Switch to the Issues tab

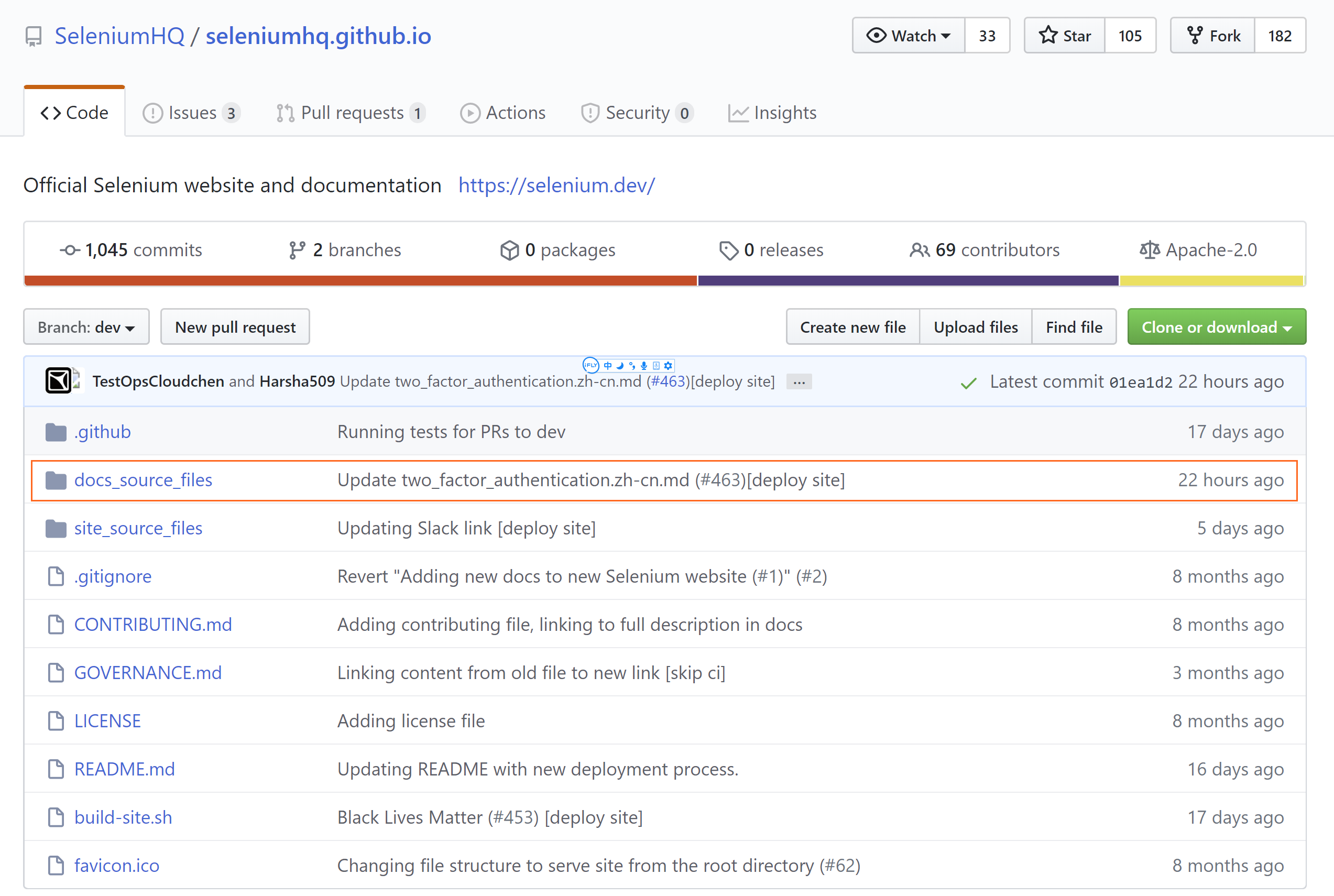(191, 113)
